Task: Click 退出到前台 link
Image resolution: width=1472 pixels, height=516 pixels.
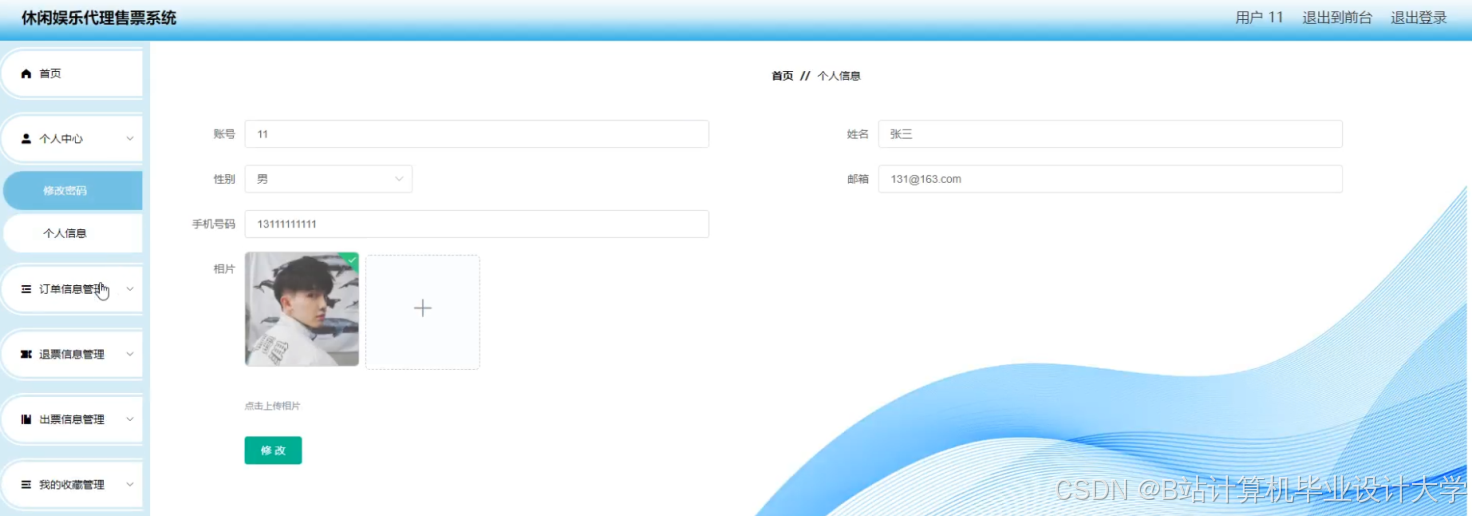Action: pos(1337,17)
